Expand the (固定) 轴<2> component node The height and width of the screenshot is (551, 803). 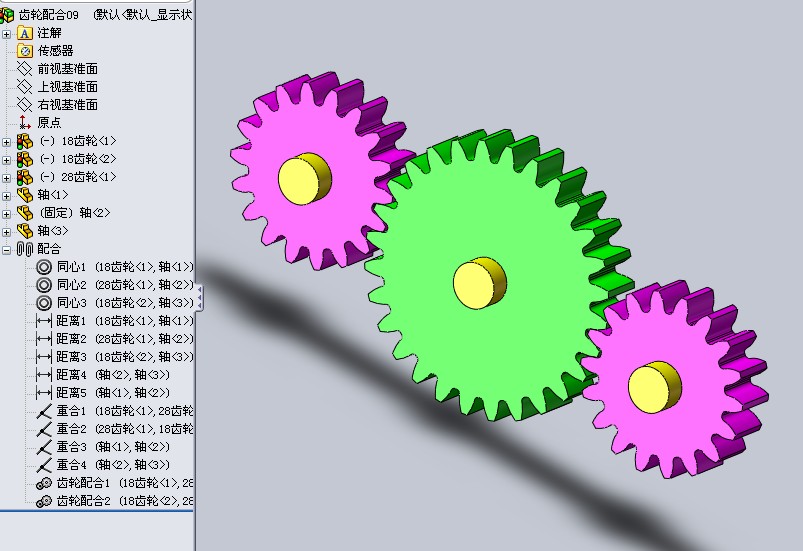pyautogui.click(x=6, y=214)
